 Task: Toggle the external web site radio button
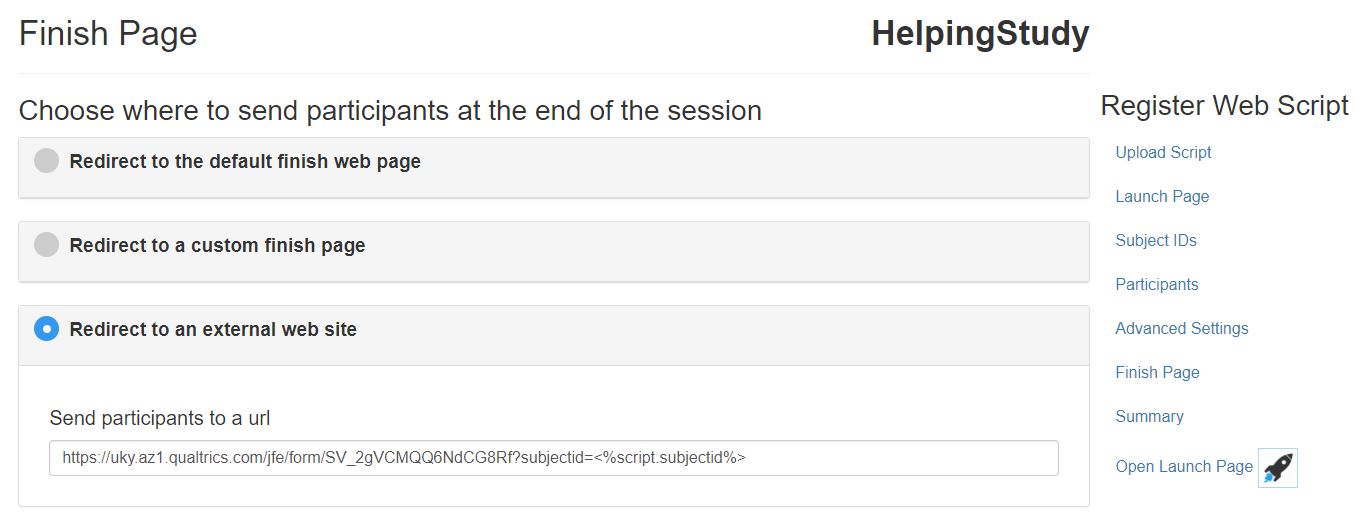coord(46,328)
